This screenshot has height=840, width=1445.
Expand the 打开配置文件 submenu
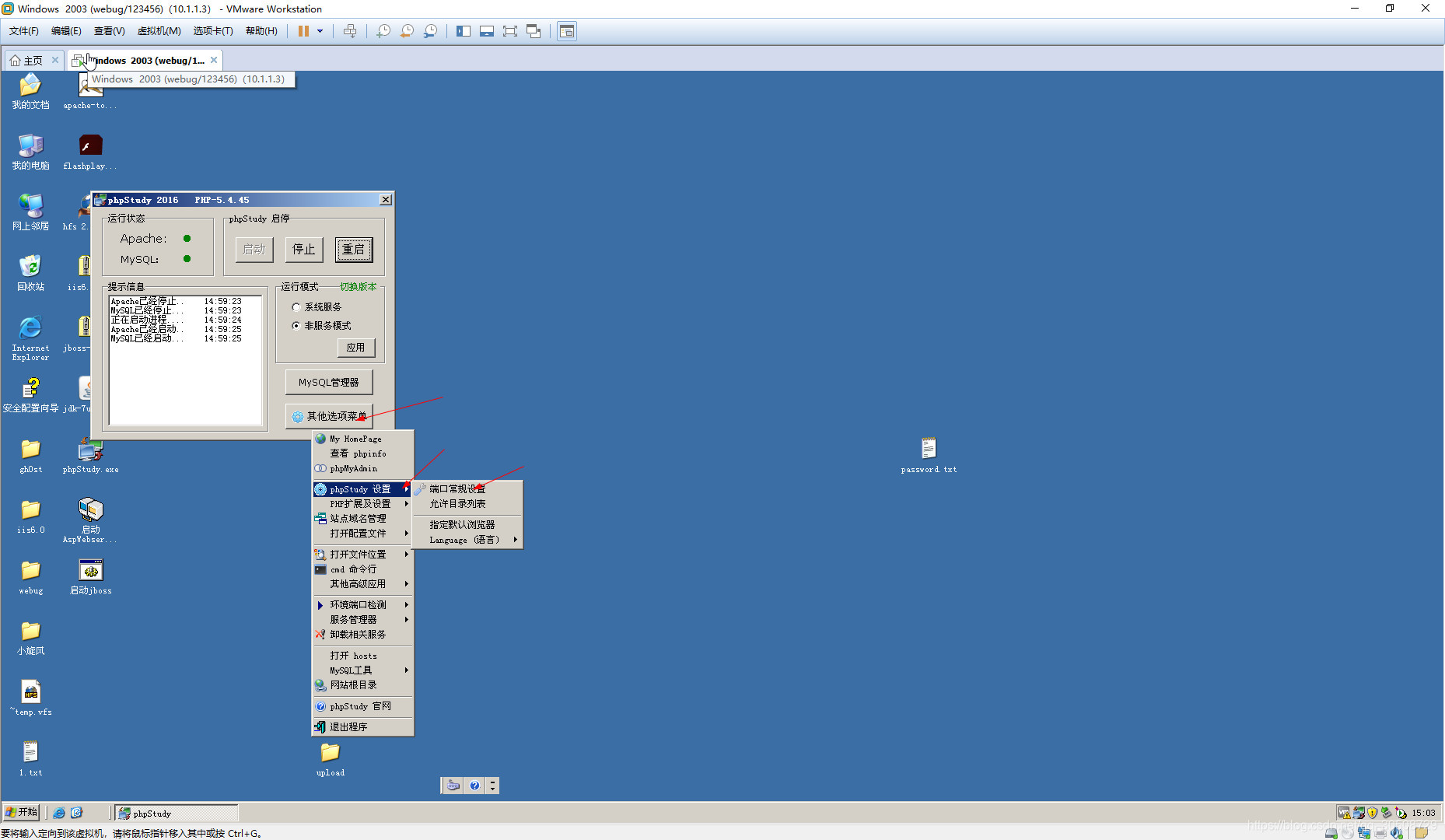click(x=362, y=534)
